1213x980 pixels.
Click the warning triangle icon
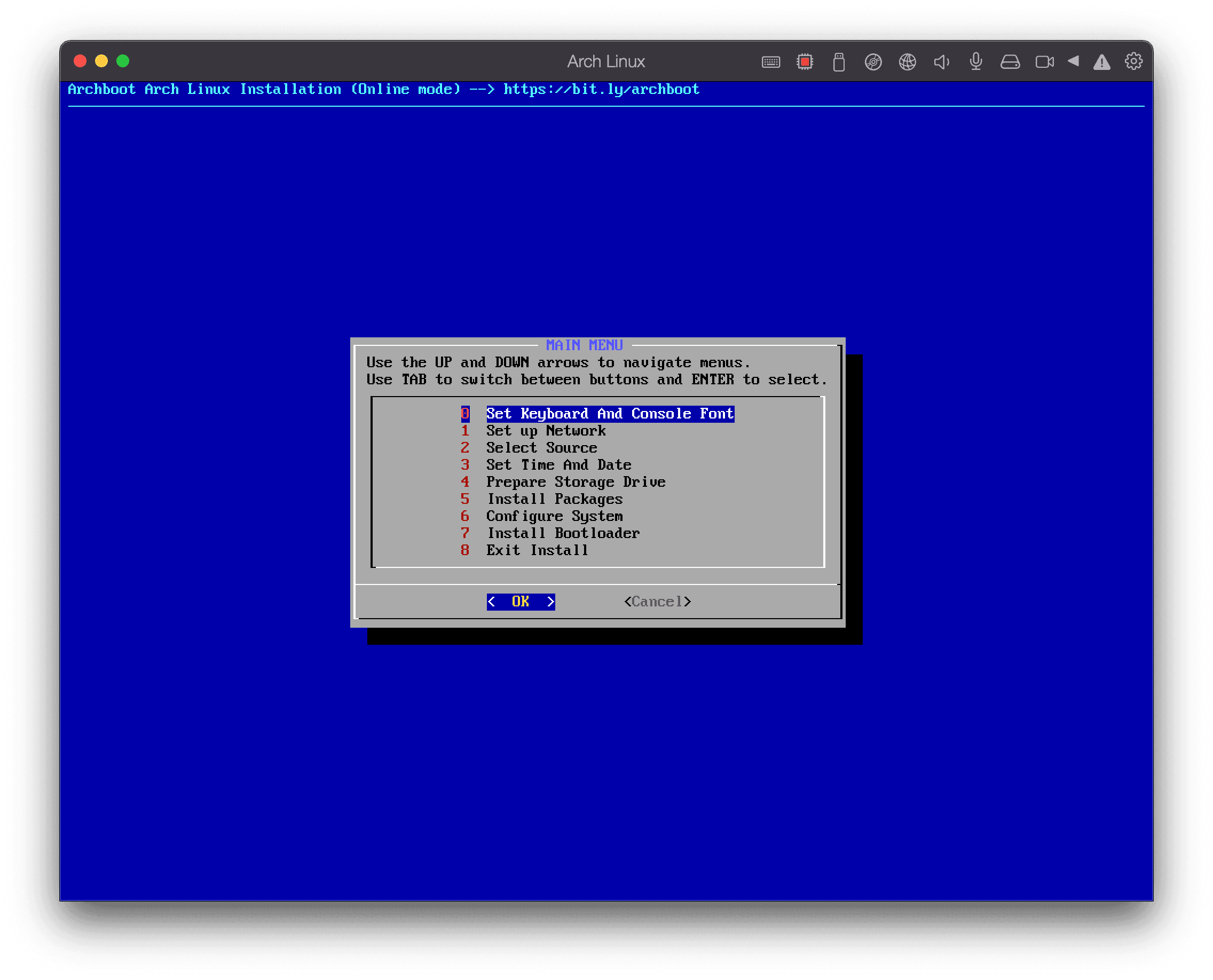coord(1102,62)
